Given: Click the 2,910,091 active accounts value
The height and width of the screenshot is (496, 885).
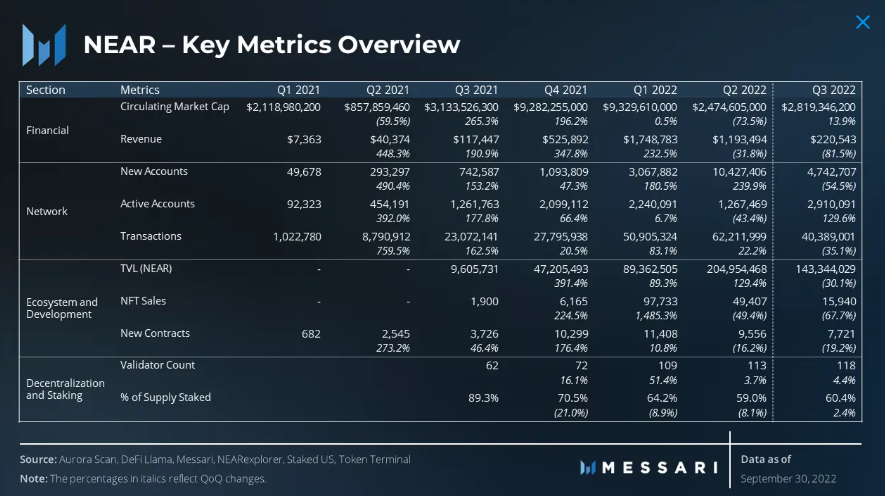Looking at the screenshot, I should coord(831,204).
